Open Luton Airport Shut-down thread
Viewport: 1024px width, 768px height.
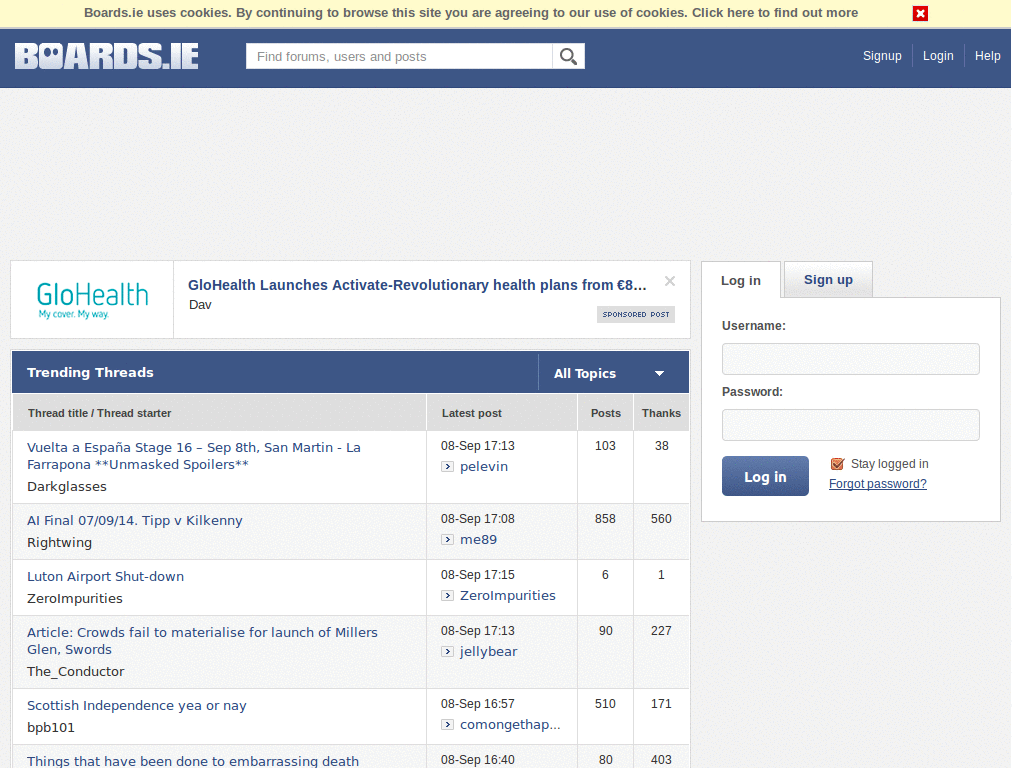tap(105, 577)
